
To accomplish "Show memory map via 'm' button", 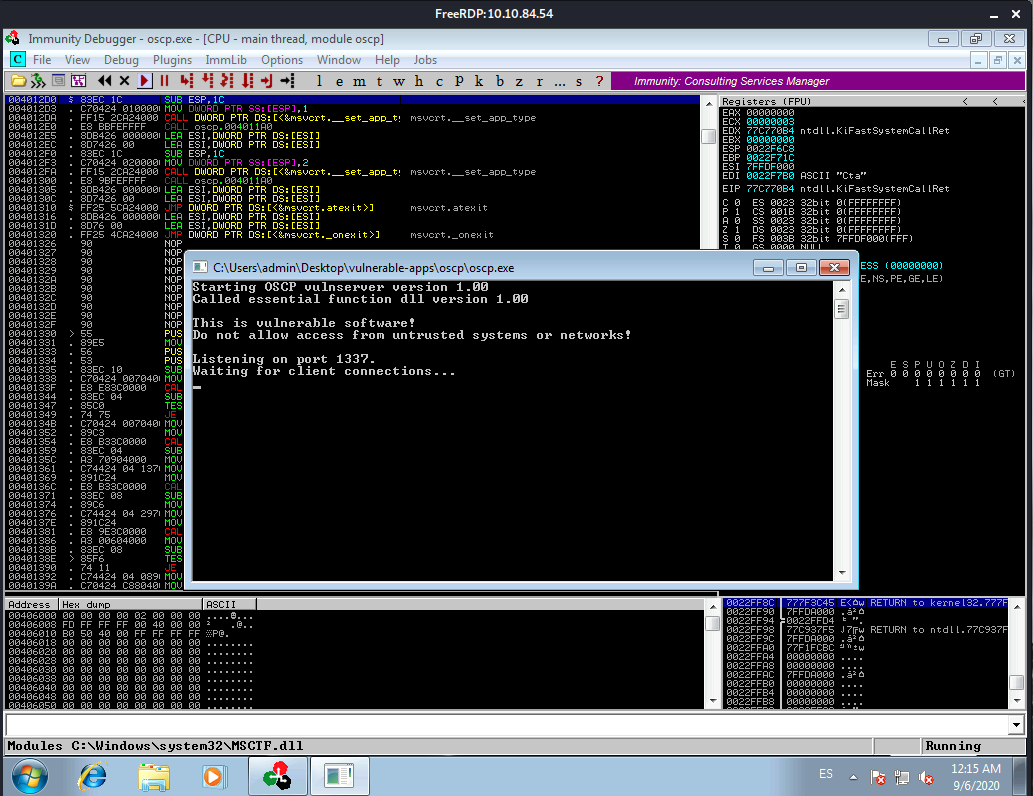I will 359,81.
